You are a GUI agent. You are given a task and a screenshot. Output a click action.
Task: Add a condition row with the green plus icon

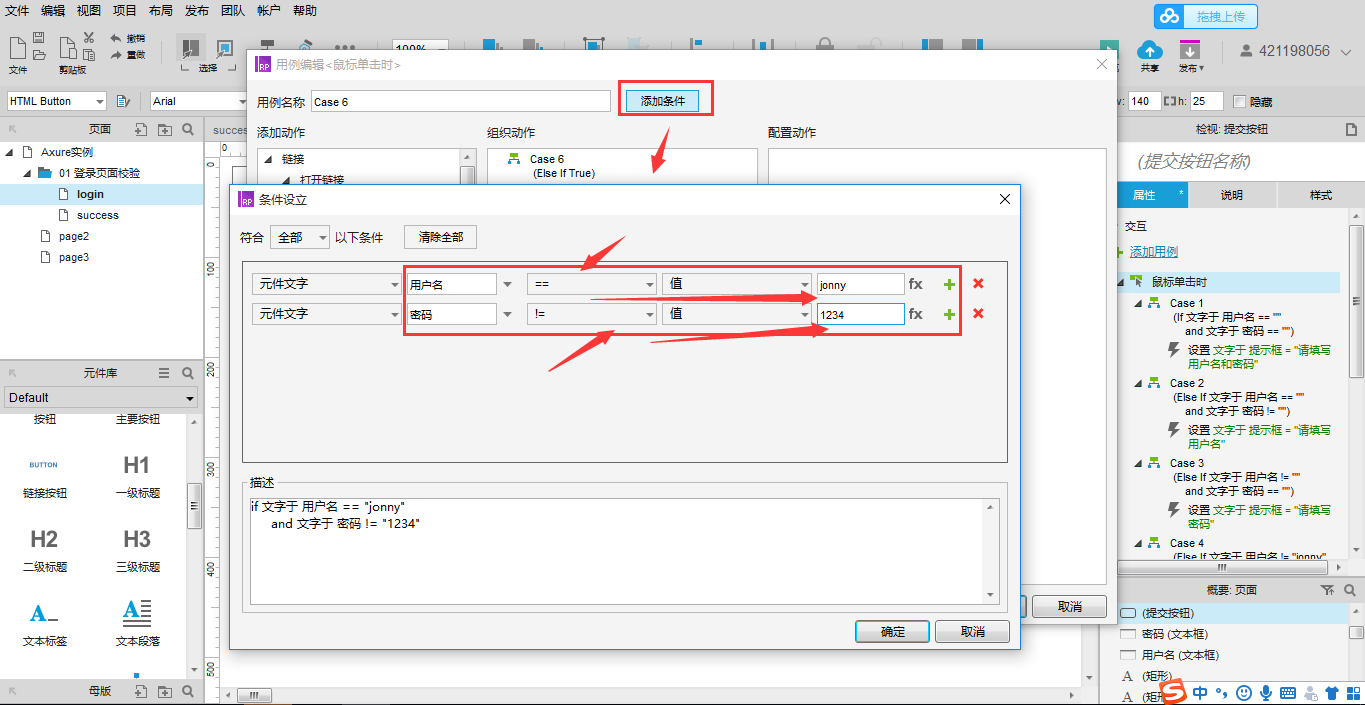tap(948, 283)
